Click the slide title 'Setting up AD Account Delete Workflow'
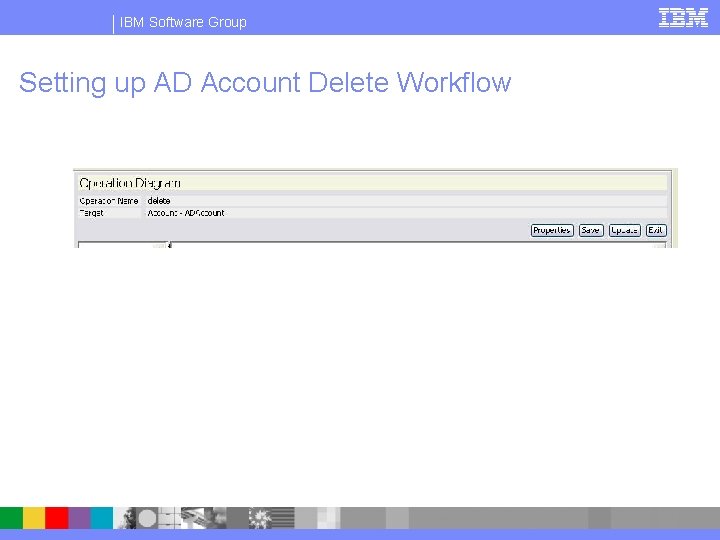This screenshot has width=720, height=540. pyautogui.click(x=265, y=83)
